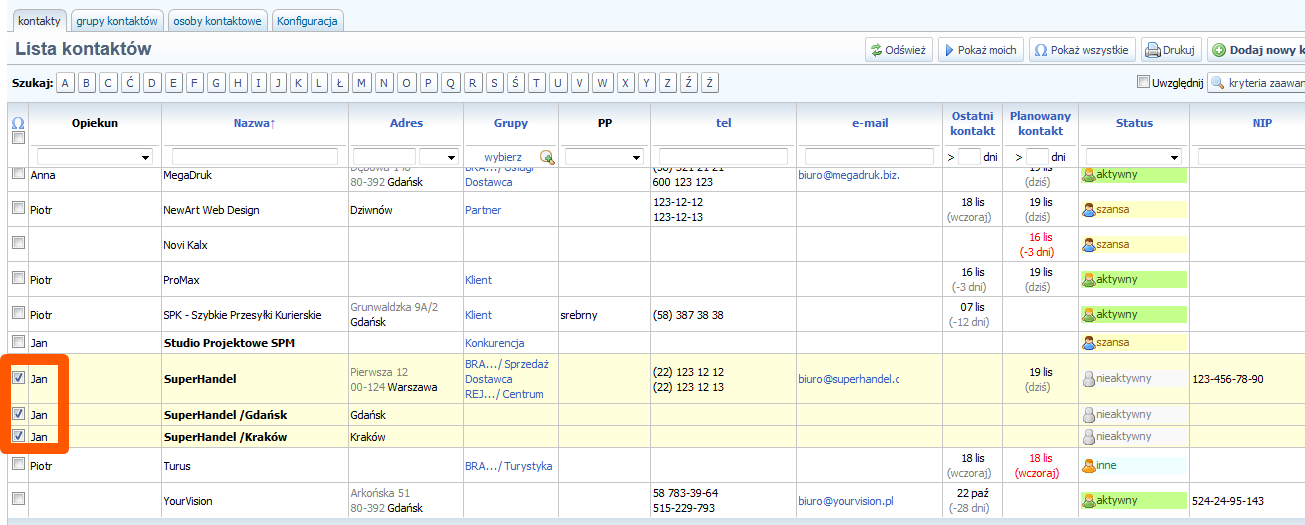Click the Pokaż wszystkie headset icon
This screenshot has height=525, width=1305.
click(1041, 50)
